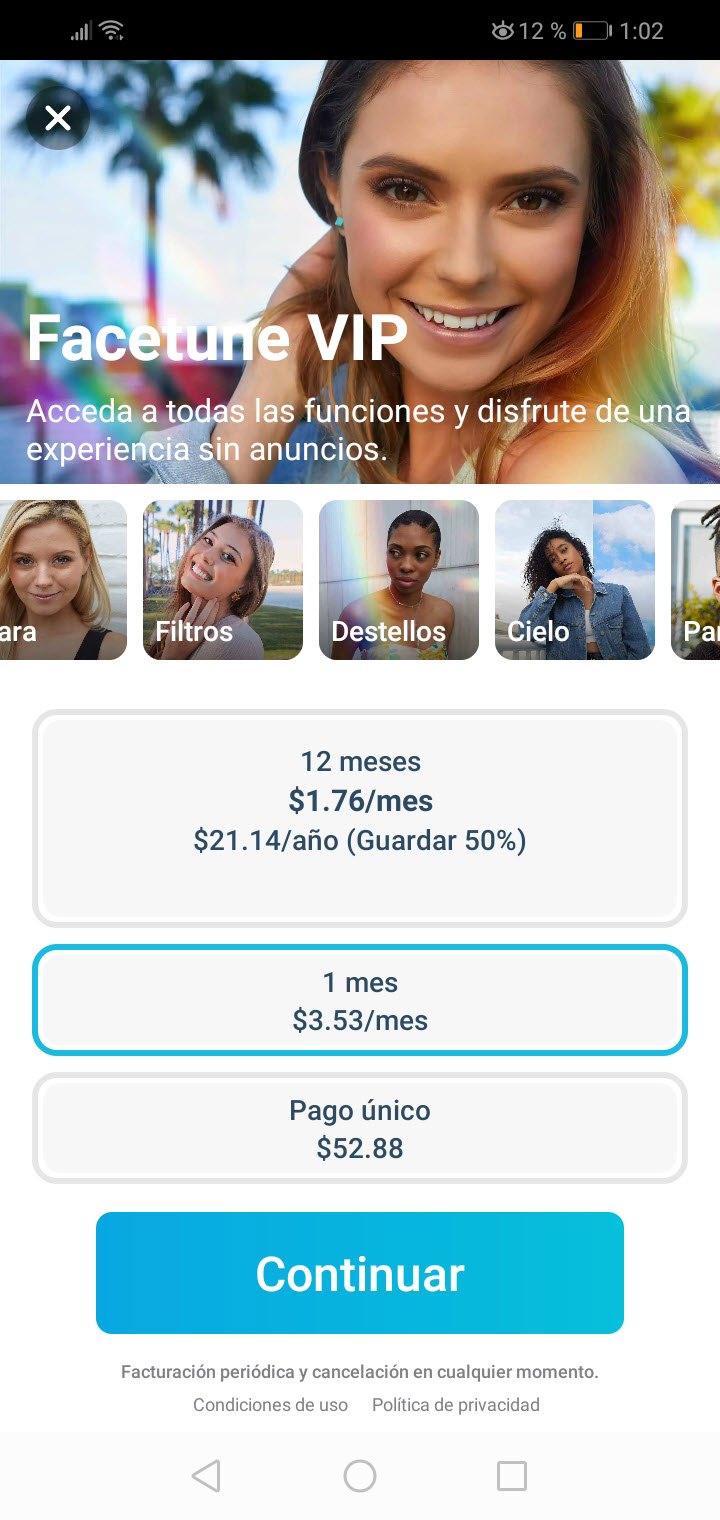The image size is (720, 1520).
Task: Tap the Wi-Fi icon in status bar
Action: click(x=111, y=31)
